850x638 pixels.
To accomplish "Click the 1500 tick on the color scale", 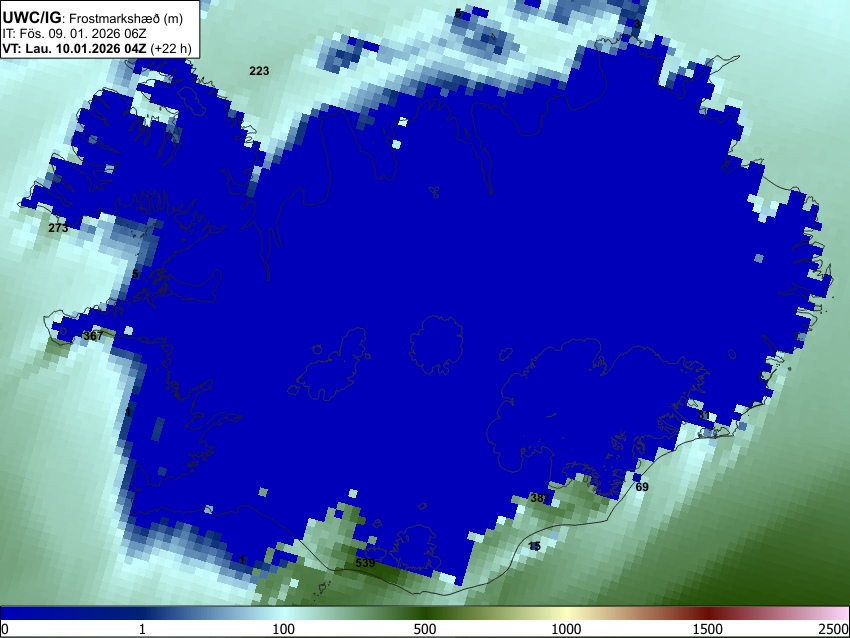I will click(x=707, y=629).
